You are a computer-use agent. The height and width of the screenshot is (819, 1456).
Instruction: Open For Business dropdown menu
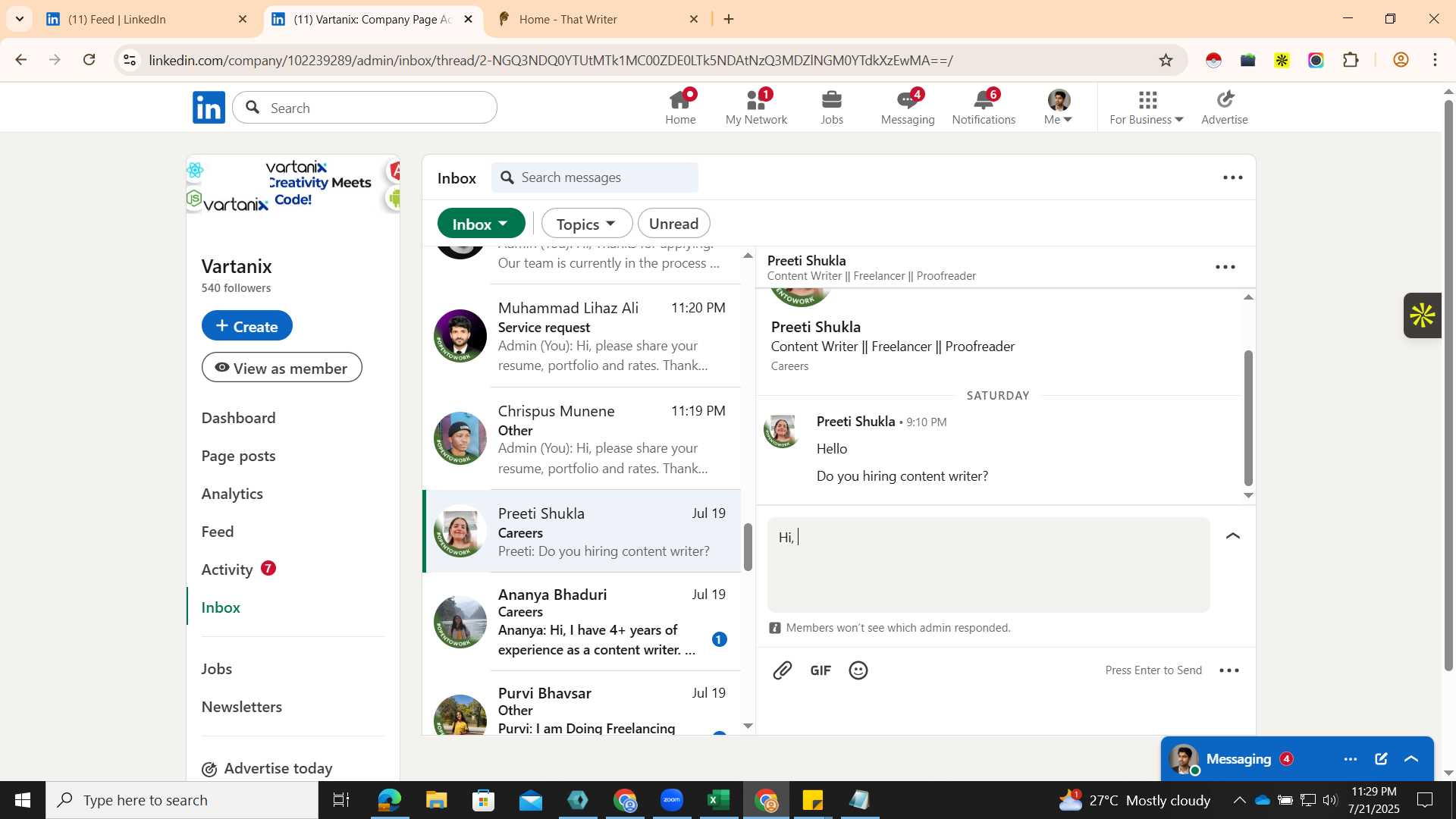tap(1146, 107)
